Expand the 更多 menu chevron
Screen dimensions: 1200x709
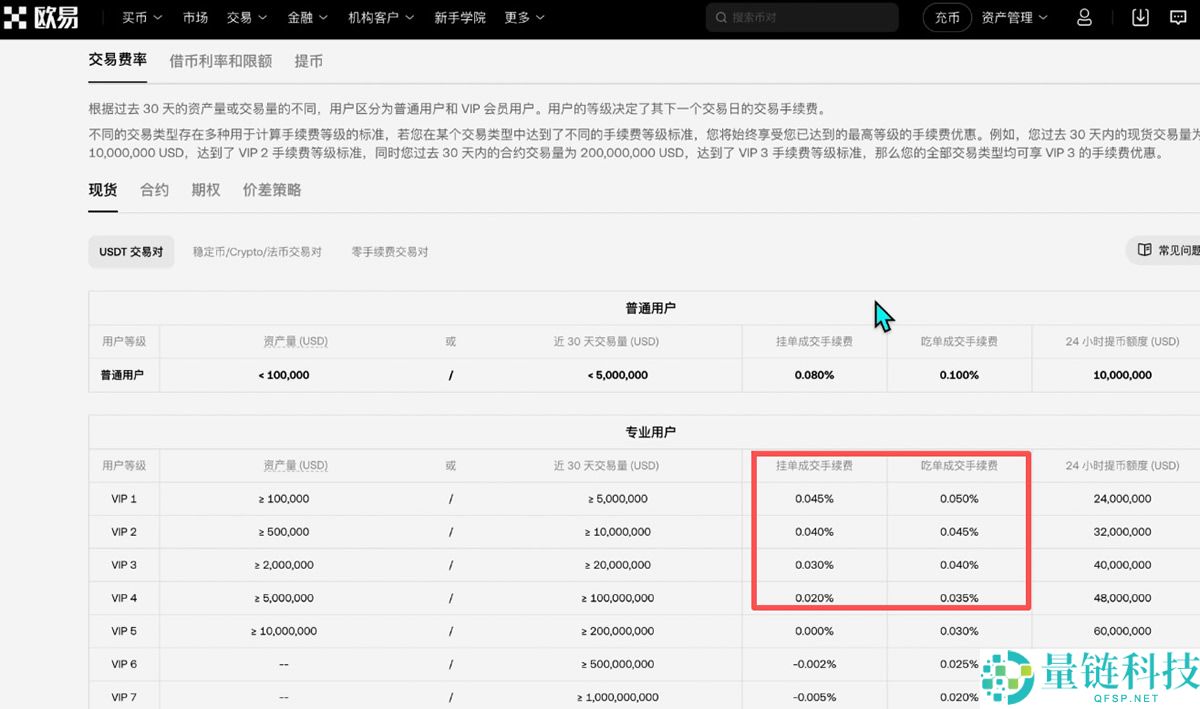point(538,17)
